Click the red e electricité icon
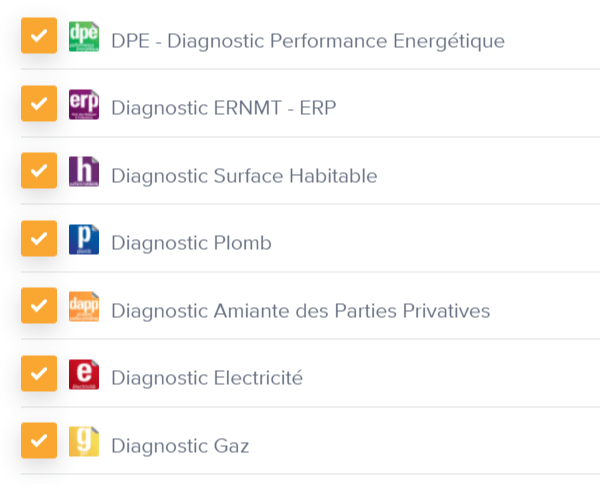Screen dimensions: 600x486 tap(84, 374)
